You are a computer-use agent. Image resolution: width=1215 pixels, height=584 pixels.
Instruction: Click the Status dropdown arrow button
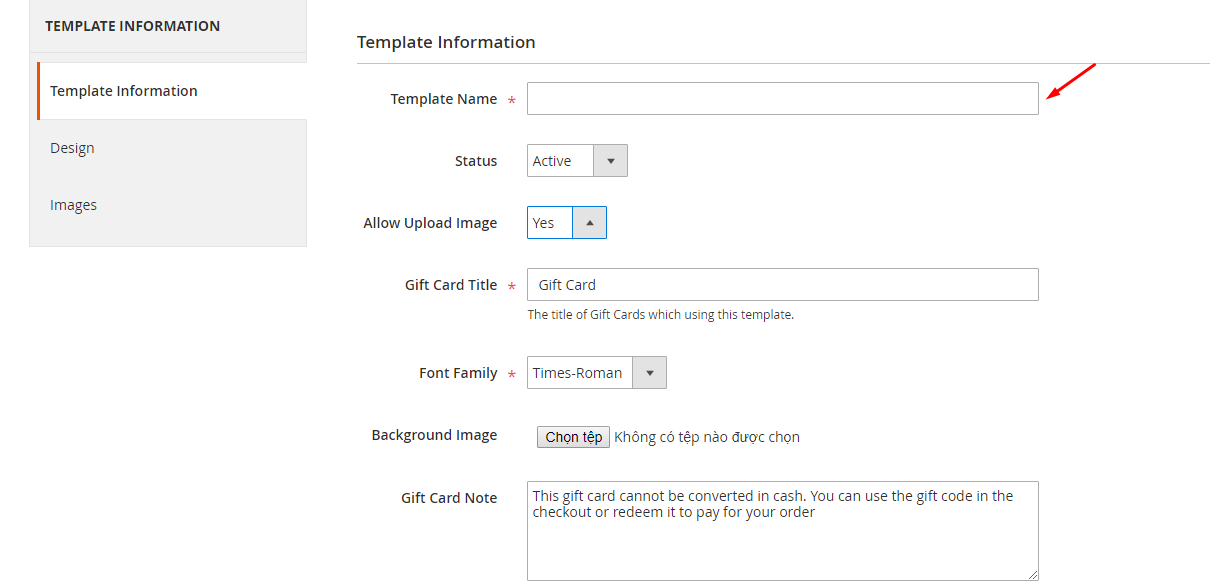click(x=610, y=161)
